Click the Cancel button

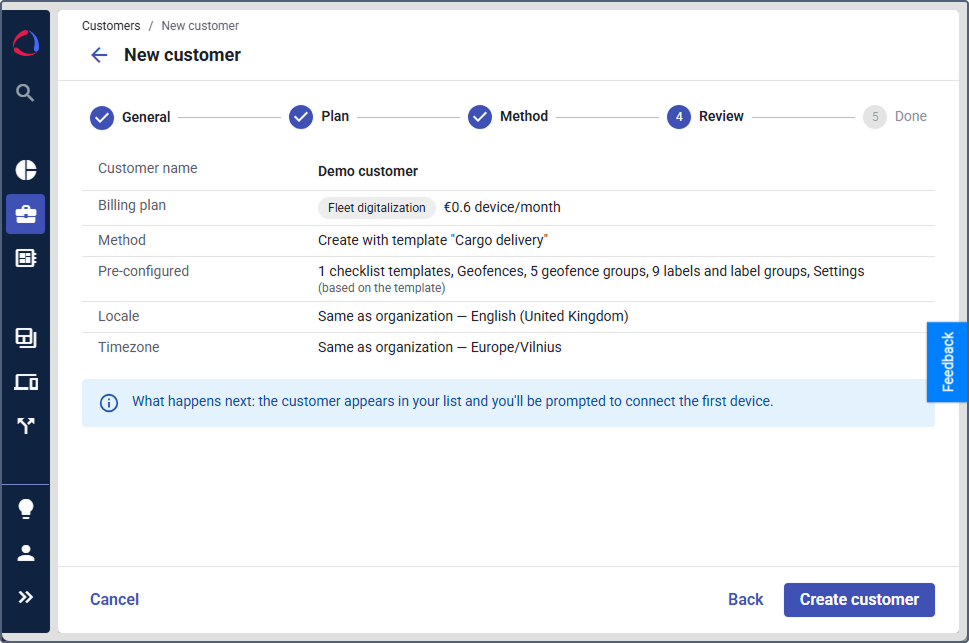pyautogui.click(x=114, y=599)
